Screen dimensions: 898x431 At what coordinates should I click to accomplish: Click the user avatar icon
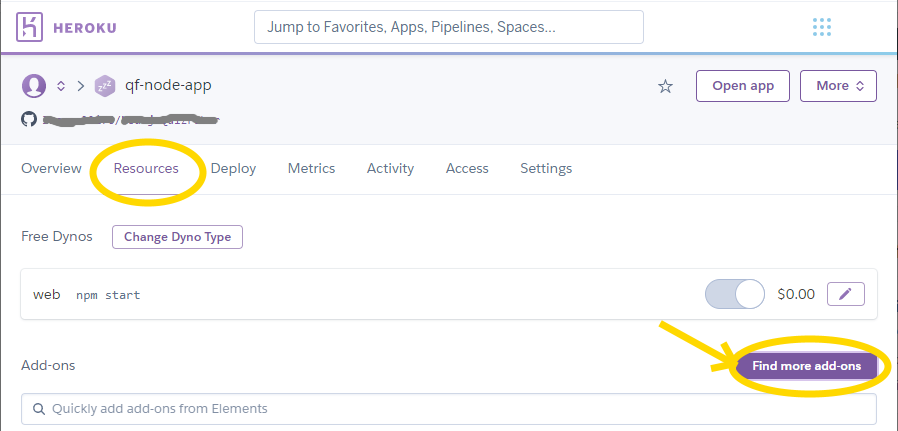tap(34, 86)
